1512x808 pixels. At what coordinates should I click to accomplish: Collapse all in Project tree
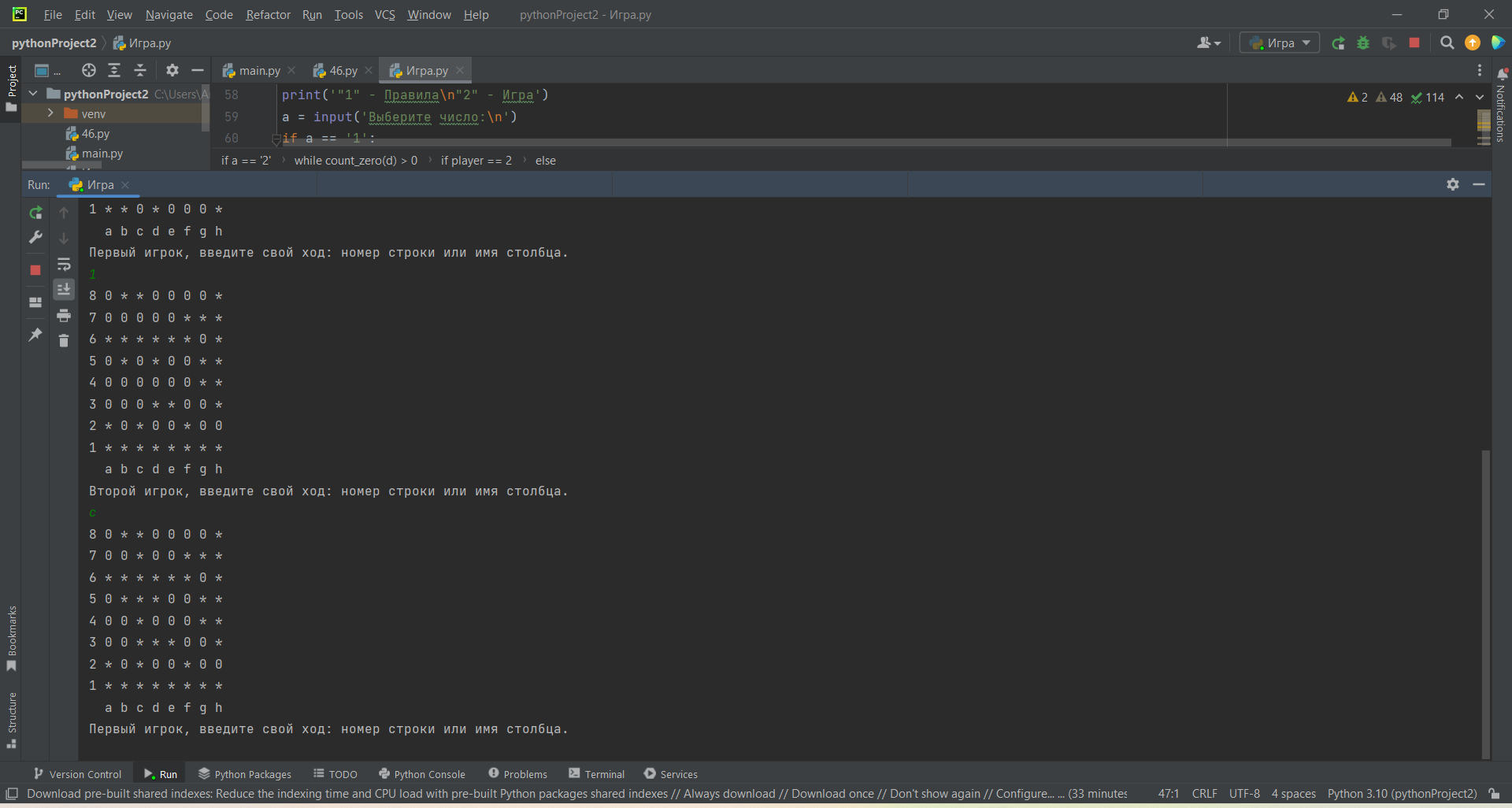coord(140,70)
